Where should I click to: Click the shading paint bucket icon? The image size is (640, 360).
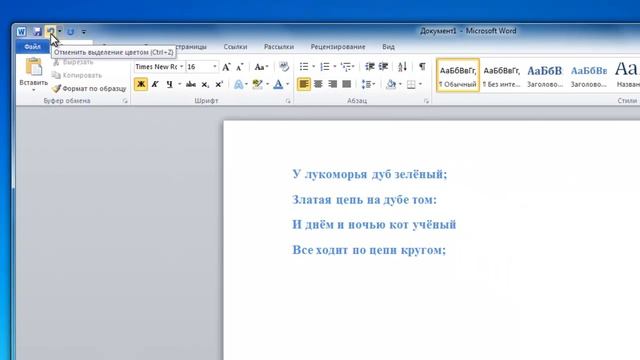tap(391, 84)
